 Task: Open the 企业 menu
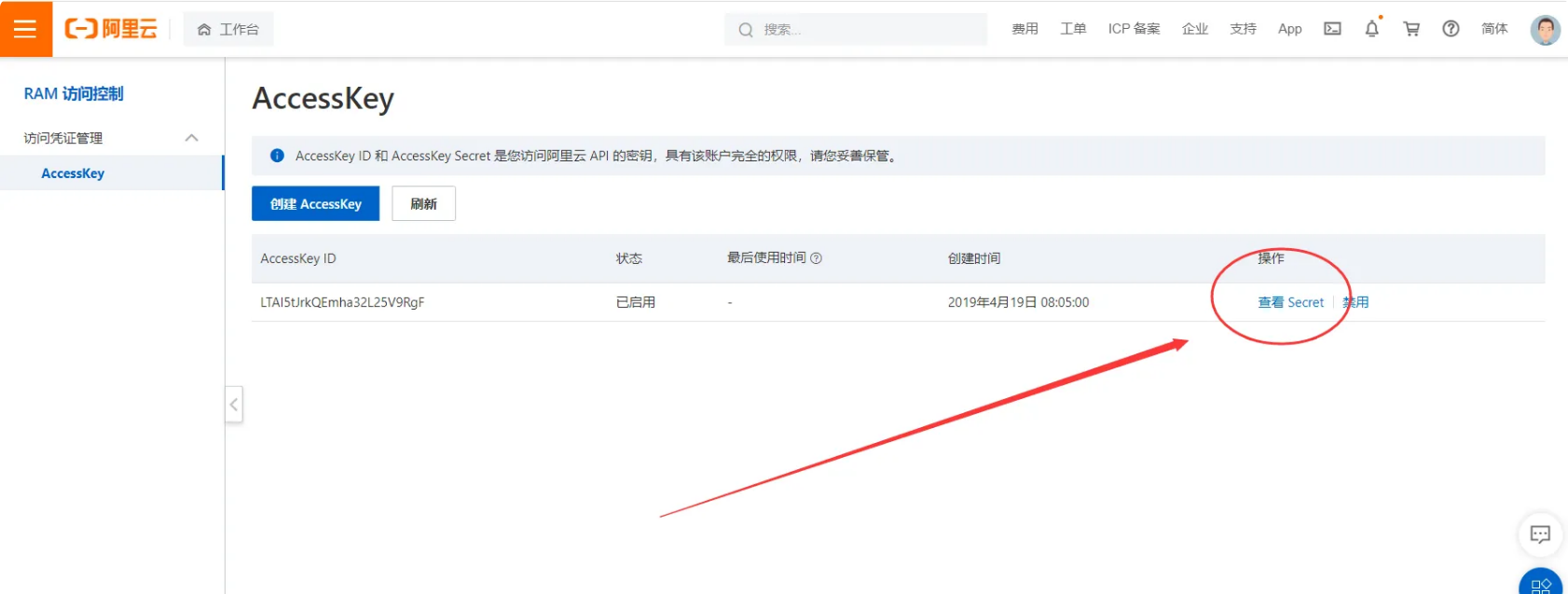pos(1195,29)
